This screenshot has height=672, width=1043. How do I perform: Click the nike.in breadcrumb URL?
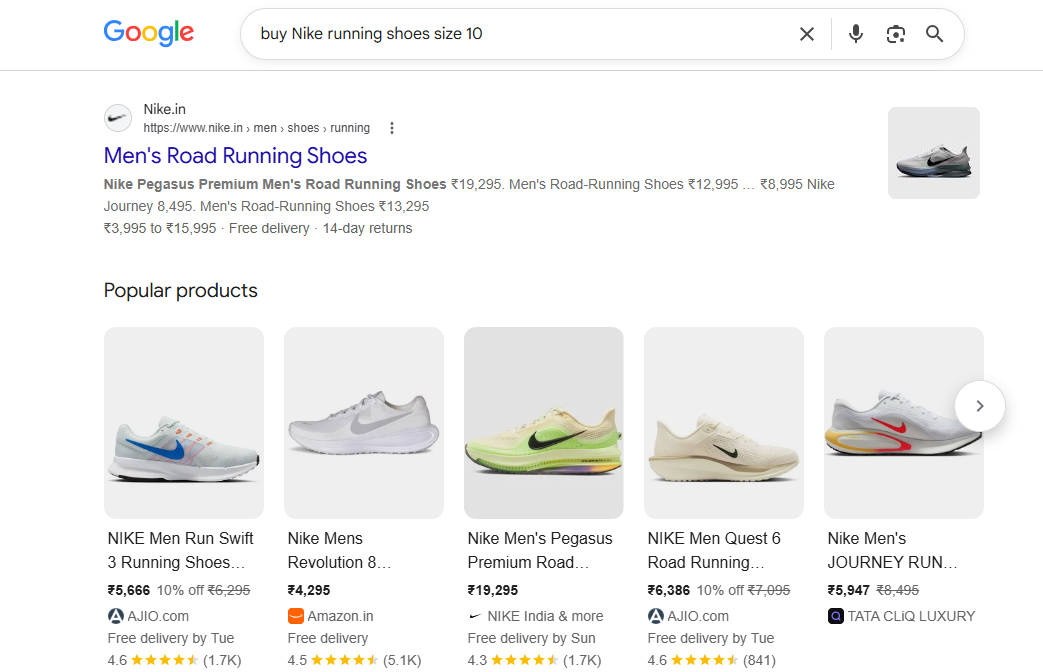click(256, 128)
